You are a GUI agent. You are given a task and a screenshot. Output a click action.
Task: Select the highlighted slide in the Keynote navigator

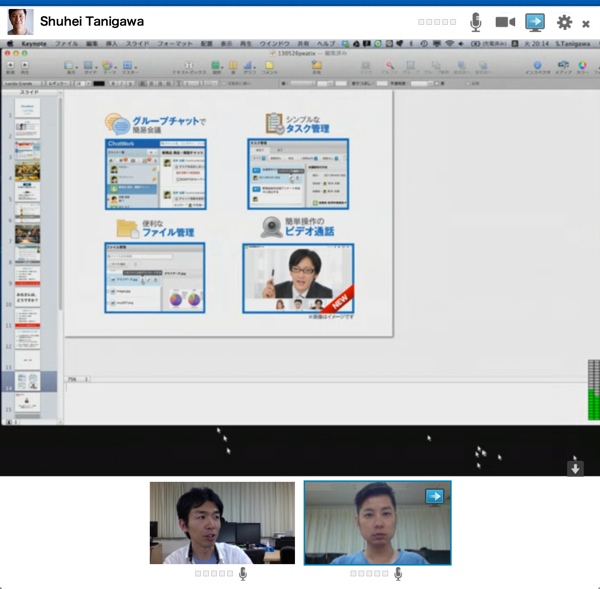[28, 382]
